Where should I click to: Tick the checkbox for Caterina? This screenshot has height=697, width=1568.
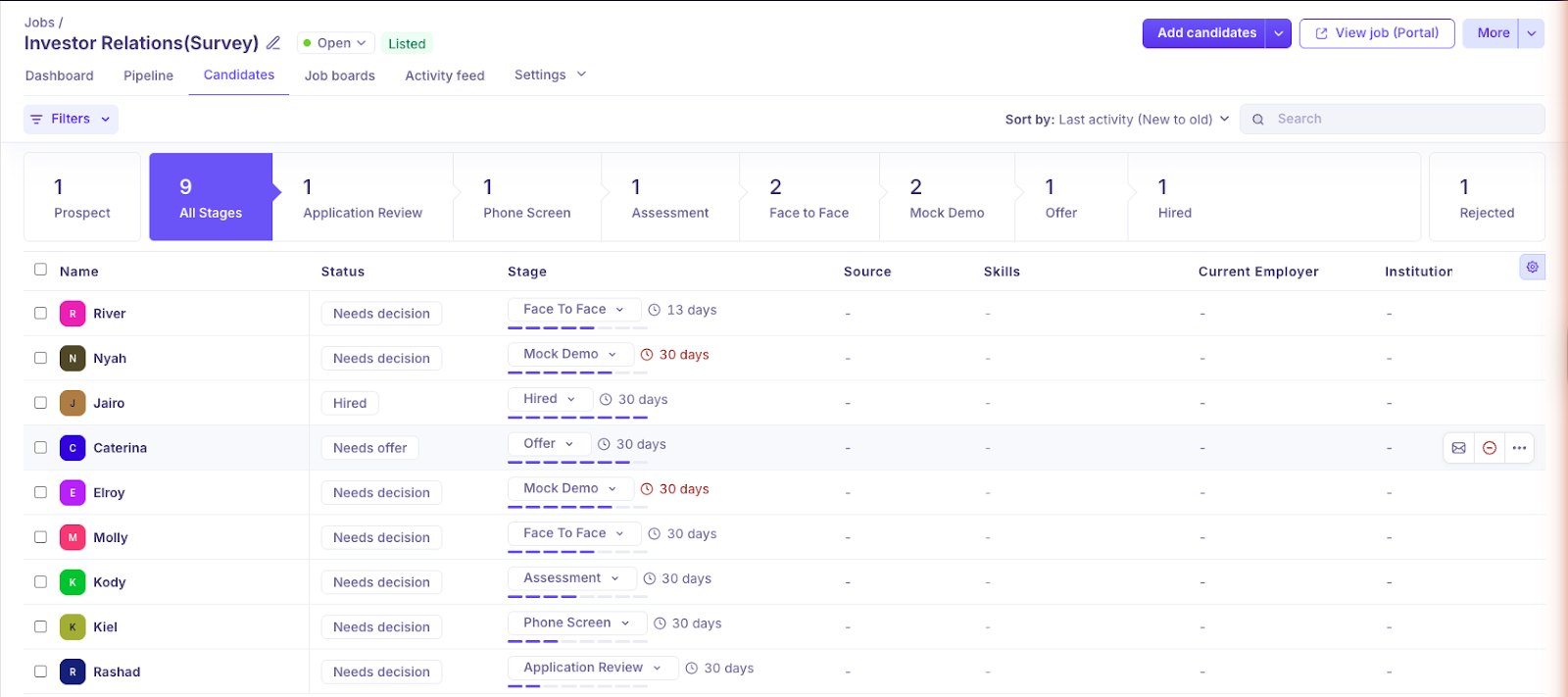tap(40, 448)
